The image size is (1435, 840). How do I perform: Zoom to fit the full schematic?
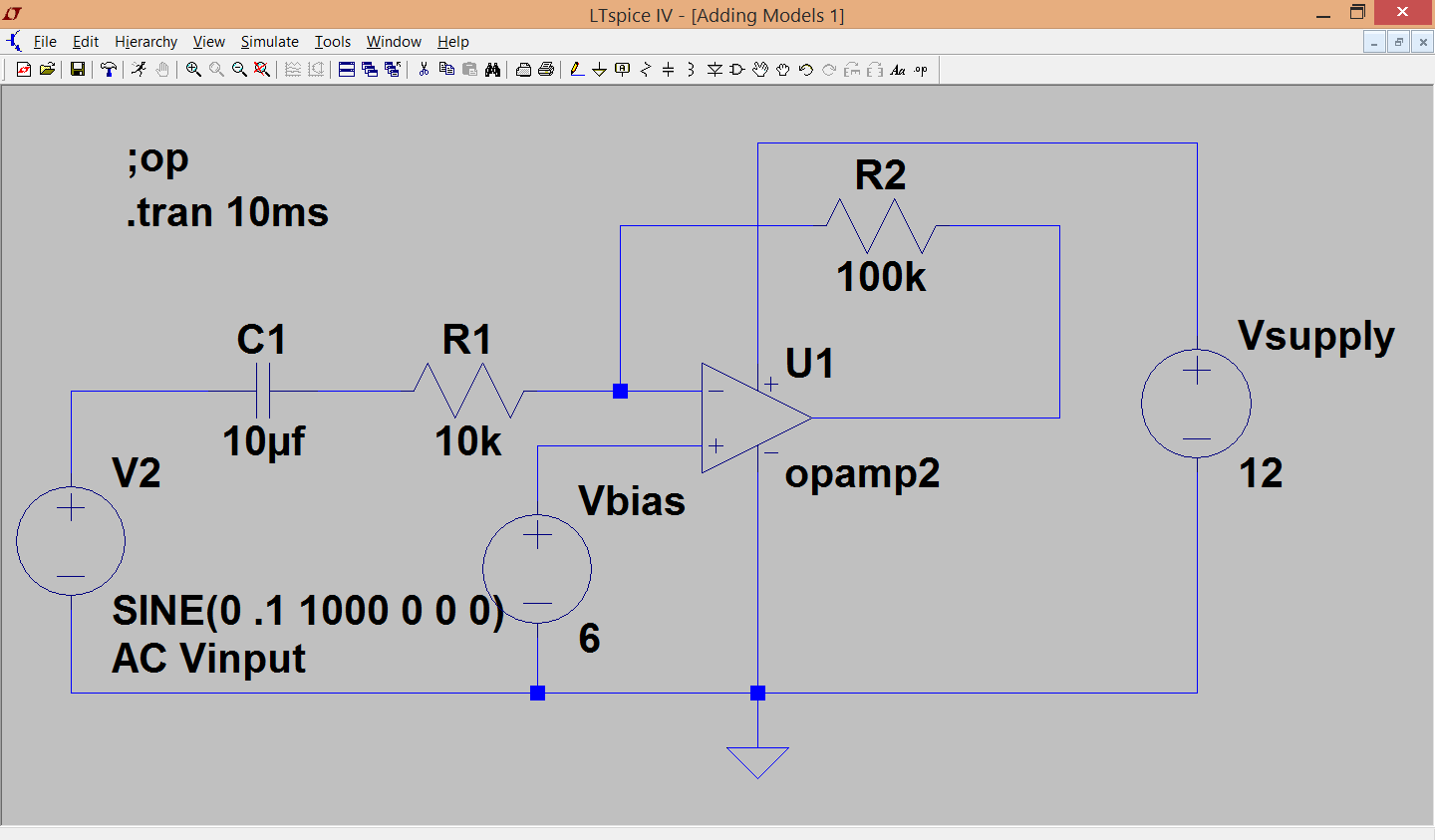tap(262, 69)
